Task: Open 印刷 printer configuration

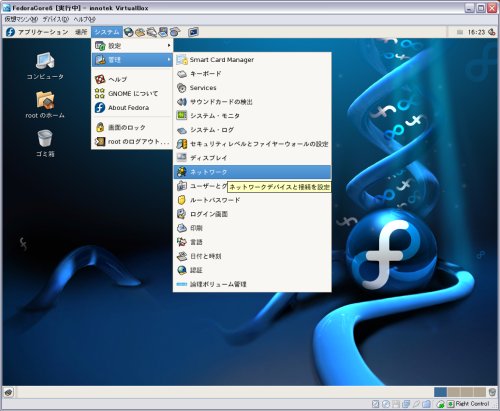Action: click(252, 228)
